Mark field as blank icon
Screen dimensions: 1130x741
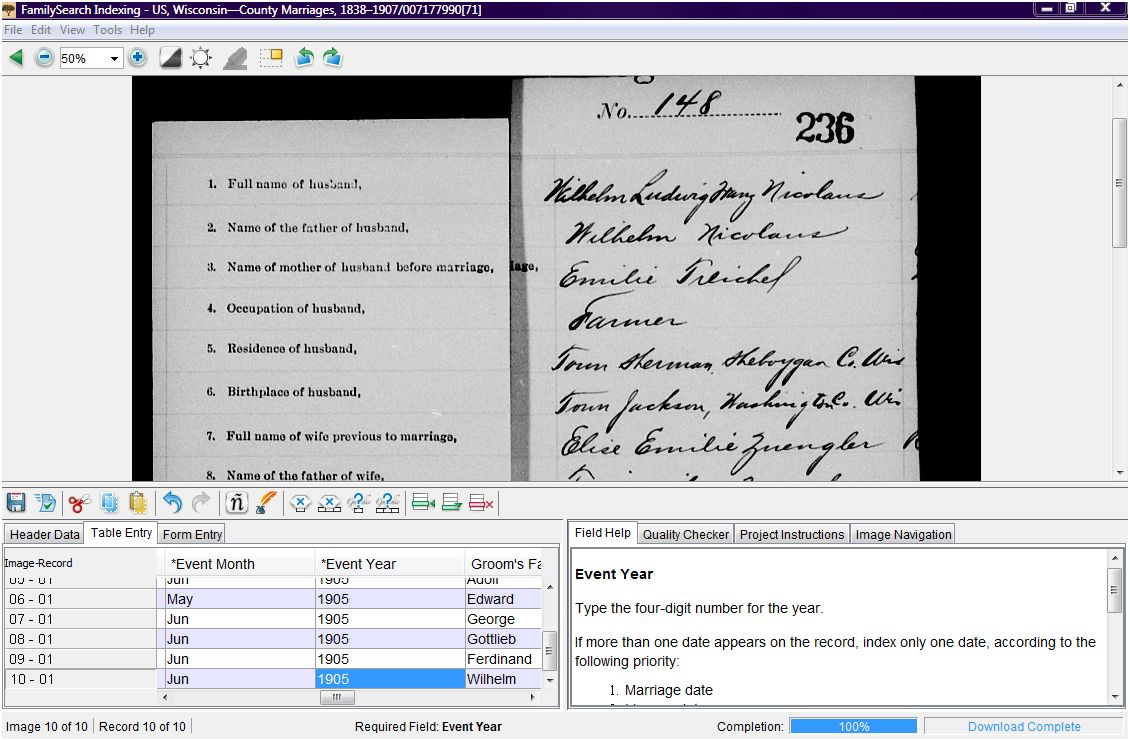[x=301, y=502]
